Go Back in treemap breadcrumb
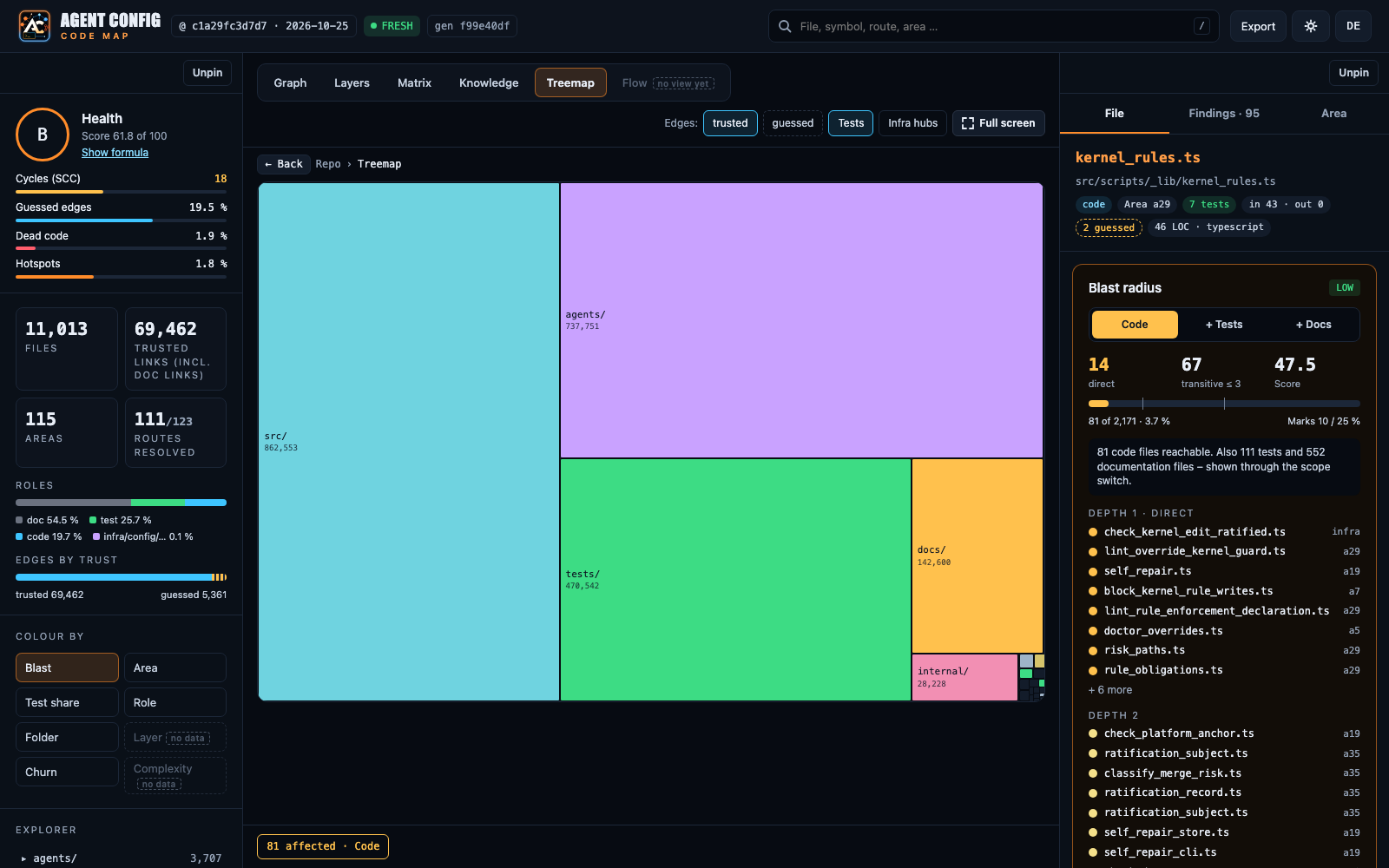 [x=284, y=164]
